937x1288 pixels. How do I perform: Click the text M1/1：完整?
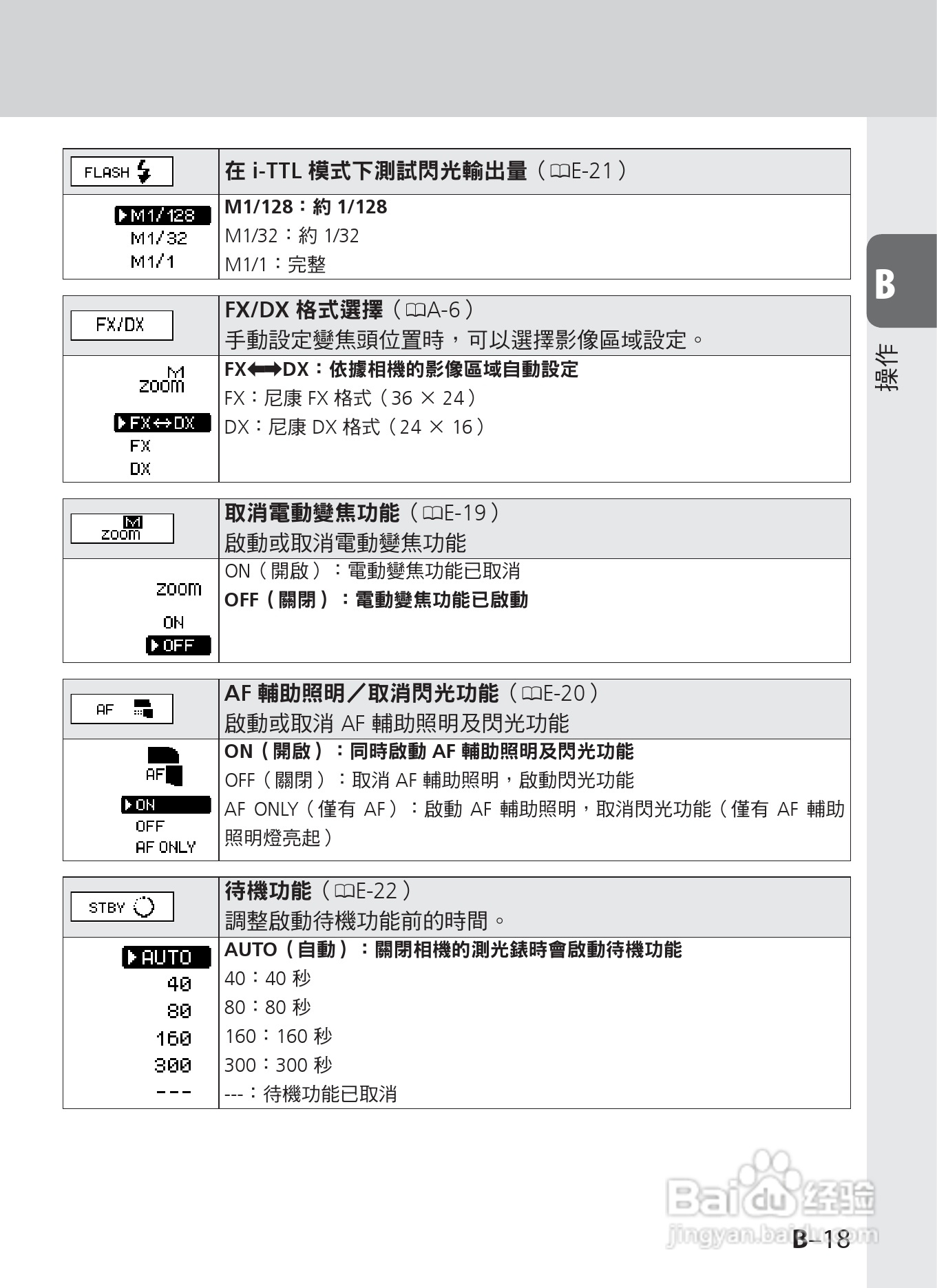tap(275, 265)
